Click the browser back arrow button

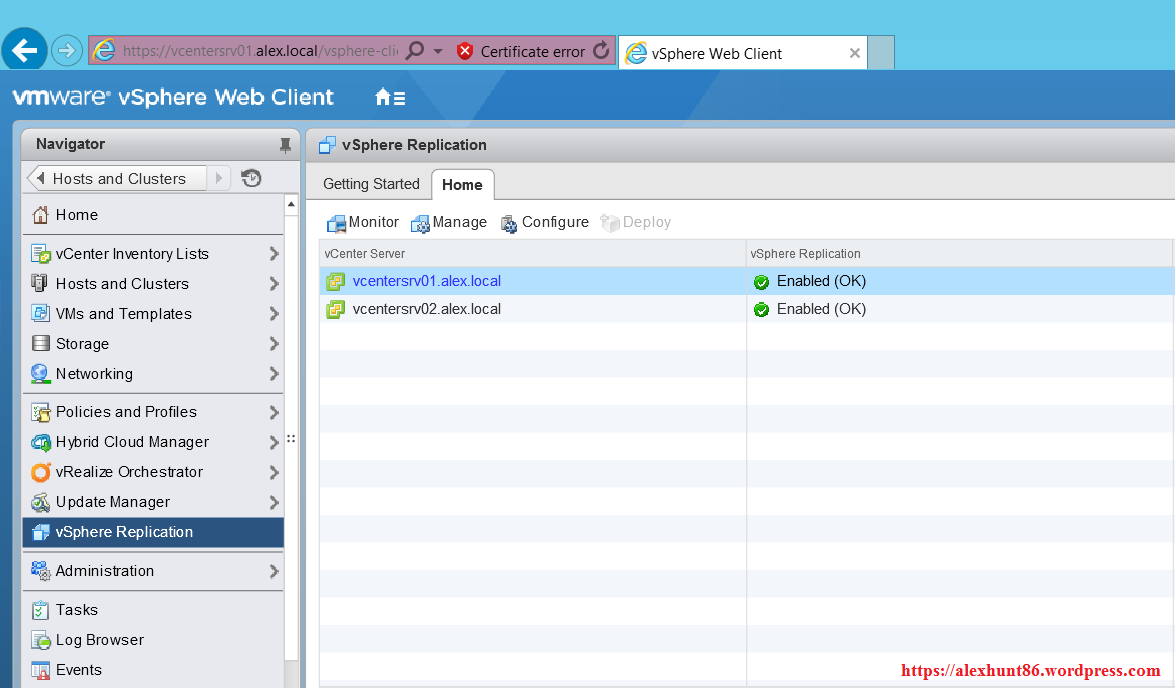tap(24, 50)
